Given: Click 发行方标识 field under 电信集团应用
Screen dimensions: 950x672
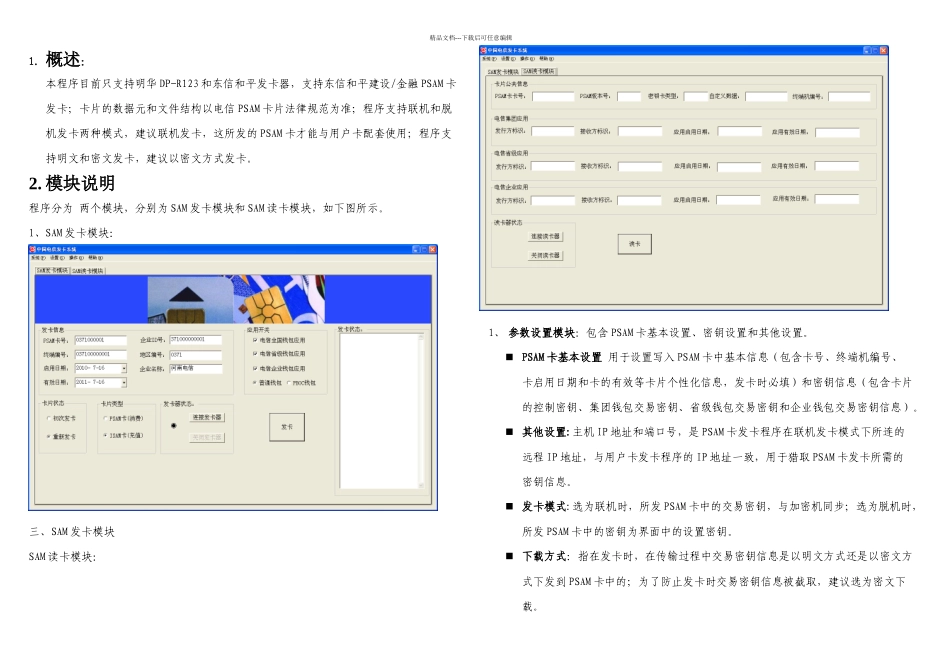Looking at the screenshot, I should pyautogui.click(x=553, y=131).
